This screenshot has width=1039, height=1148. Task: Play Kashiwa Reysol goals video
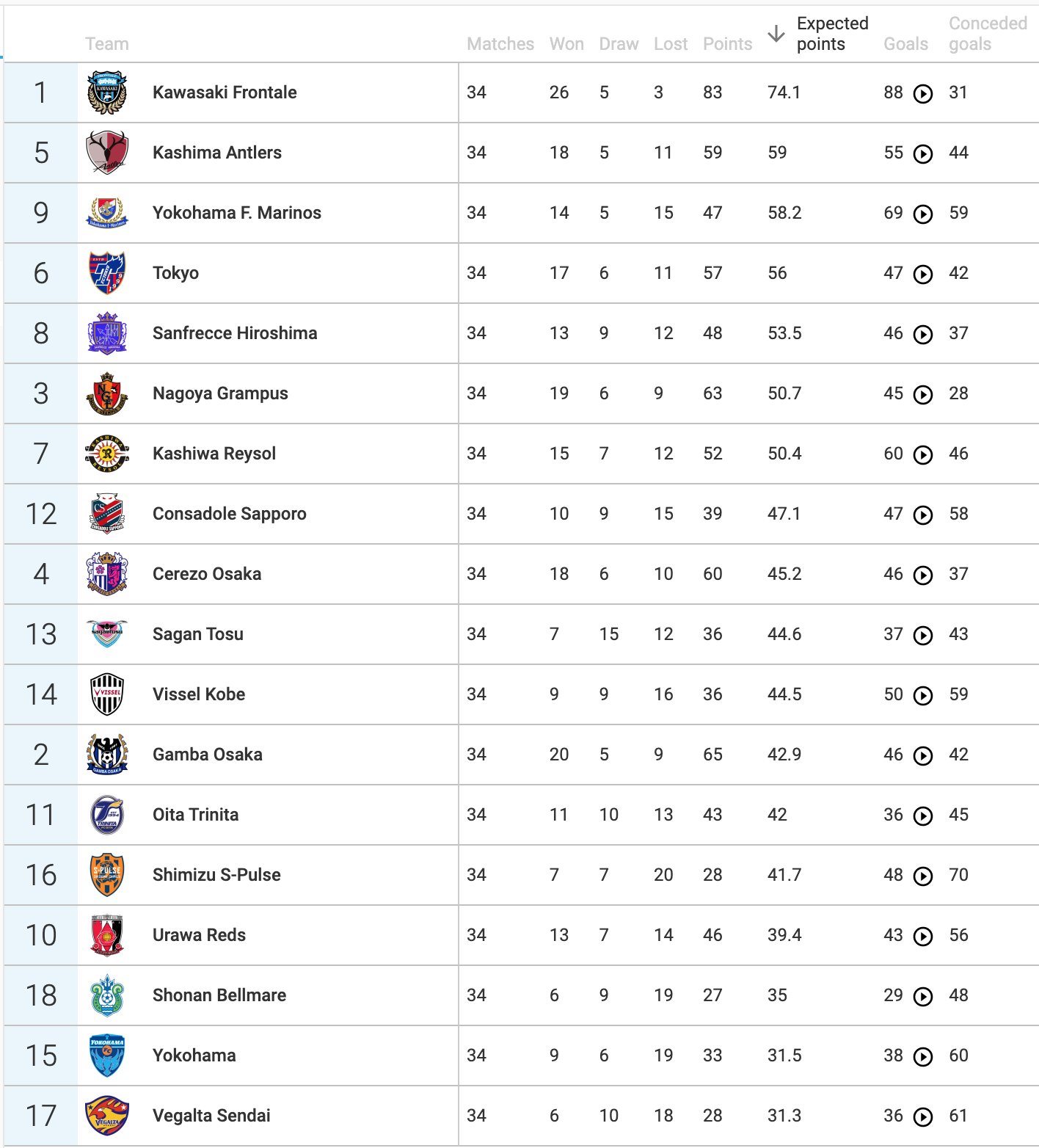(x=923, y=454)
